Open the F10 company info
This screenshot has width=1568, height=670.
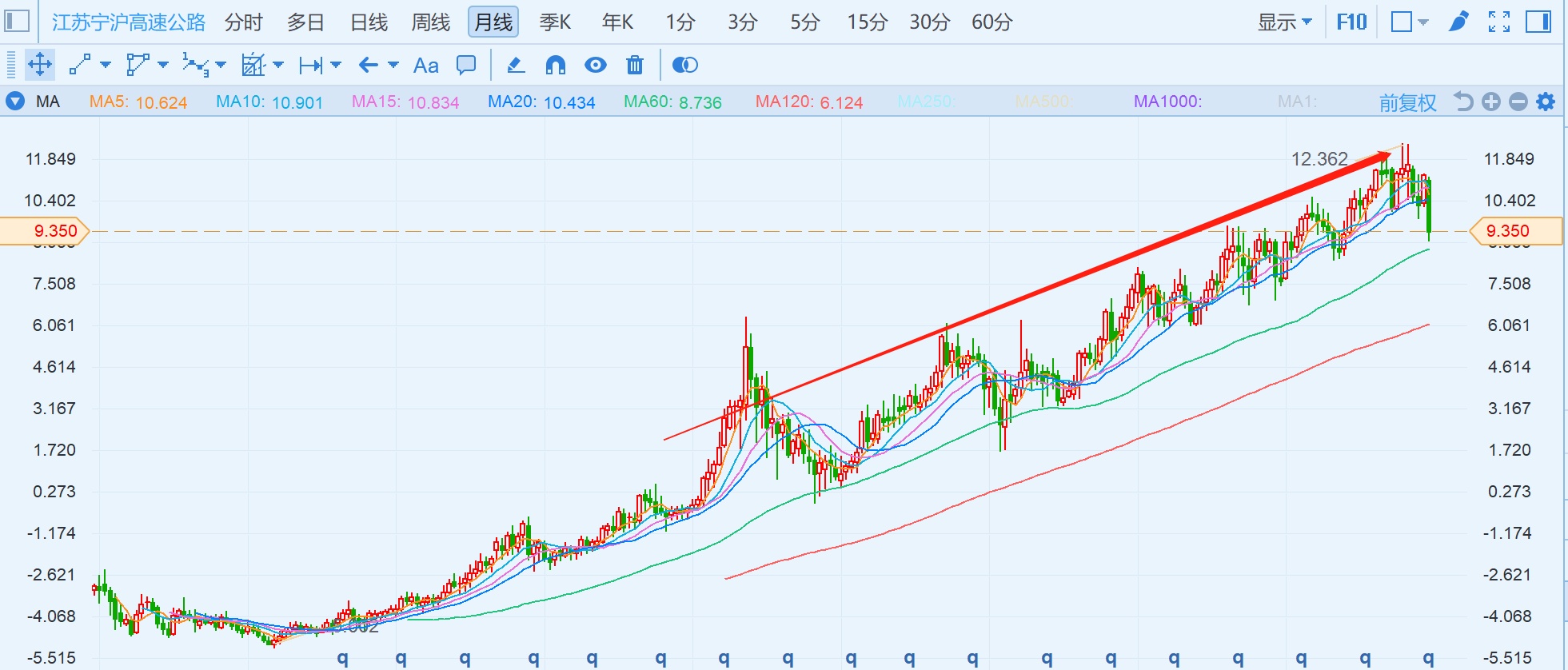[1351, 22]
